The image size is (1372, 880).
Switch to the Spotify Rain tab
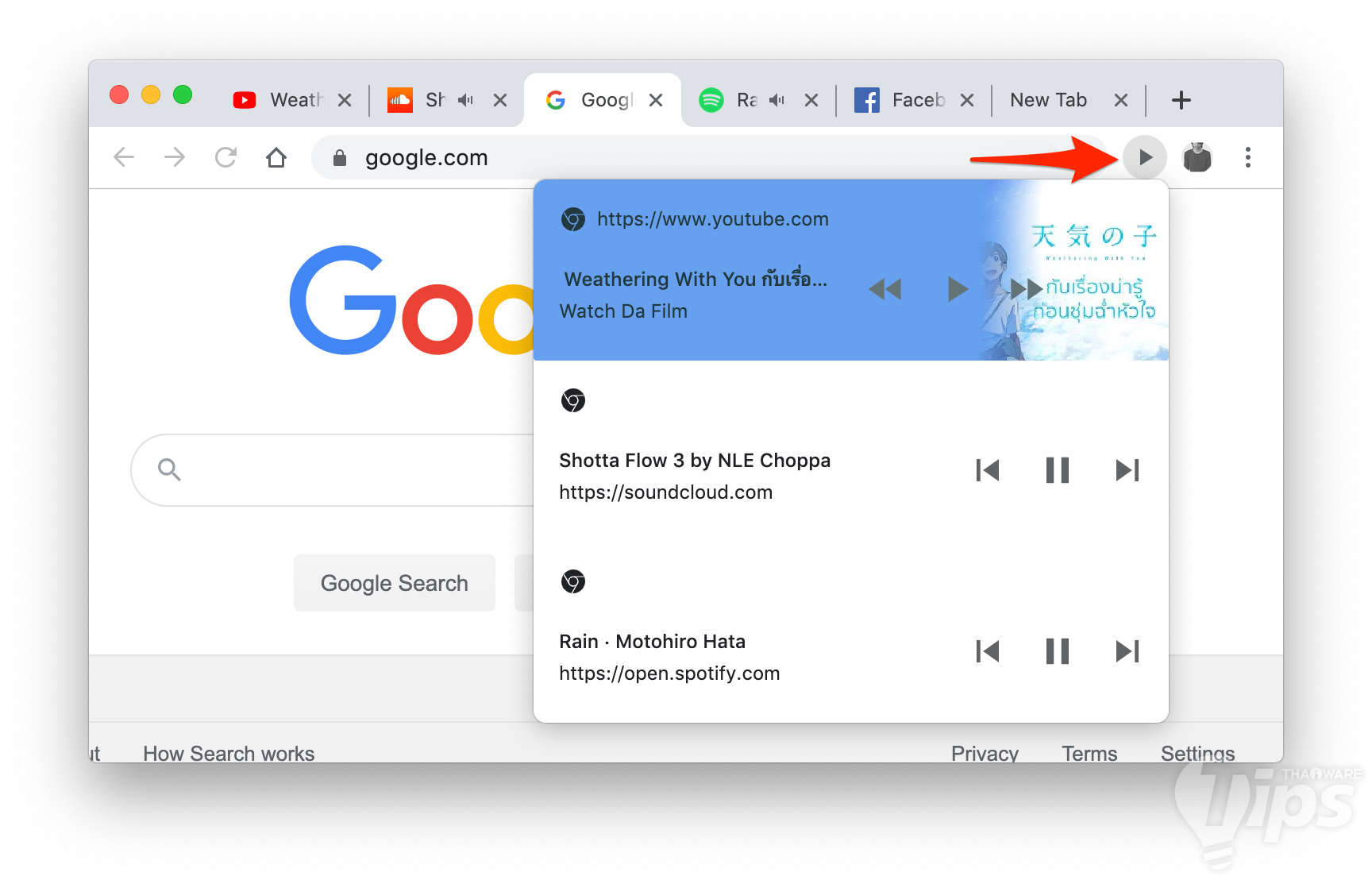759,100
